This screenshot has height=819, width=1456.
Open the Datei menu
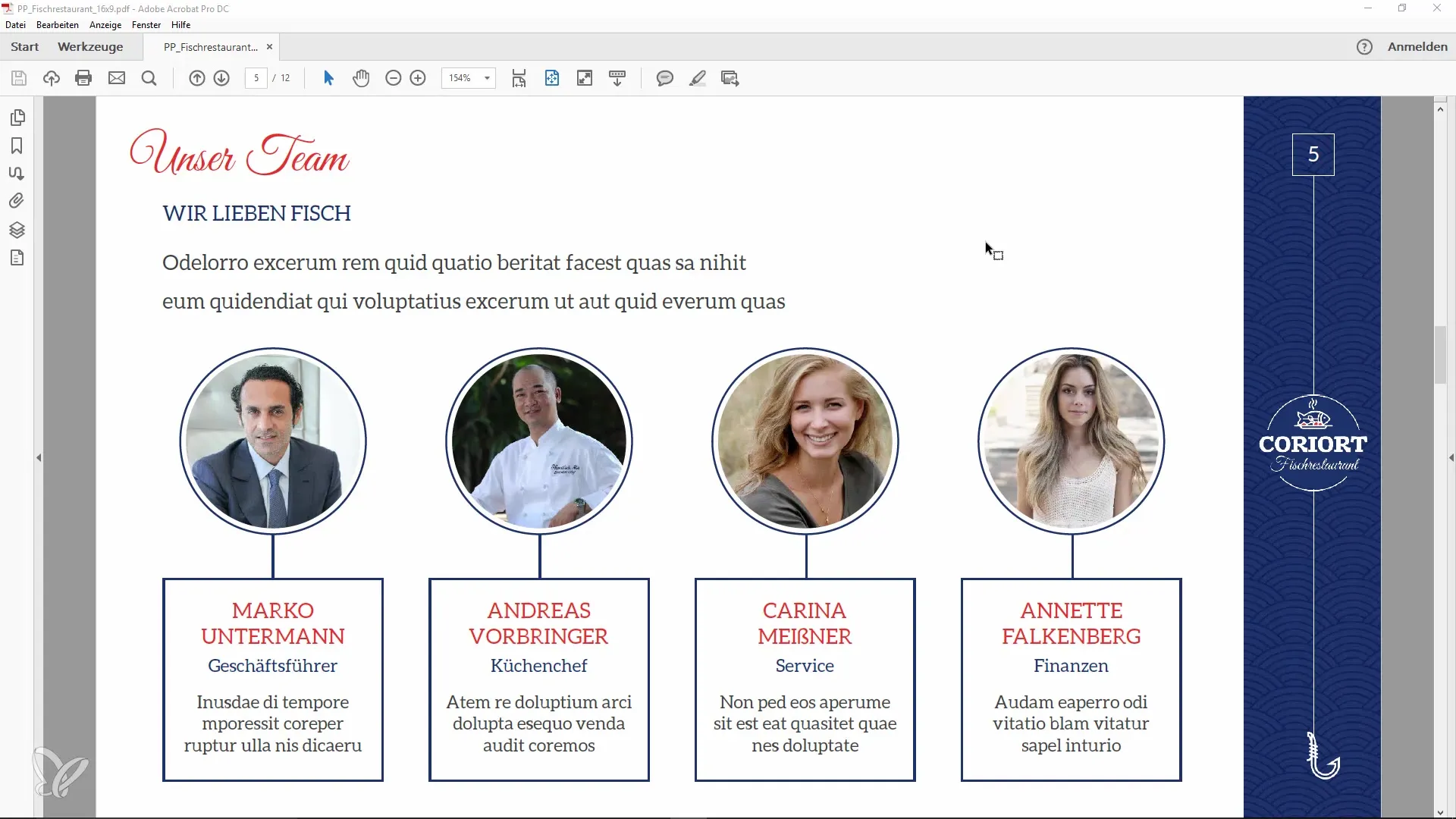pyautogui.click(x=16, y=25)
